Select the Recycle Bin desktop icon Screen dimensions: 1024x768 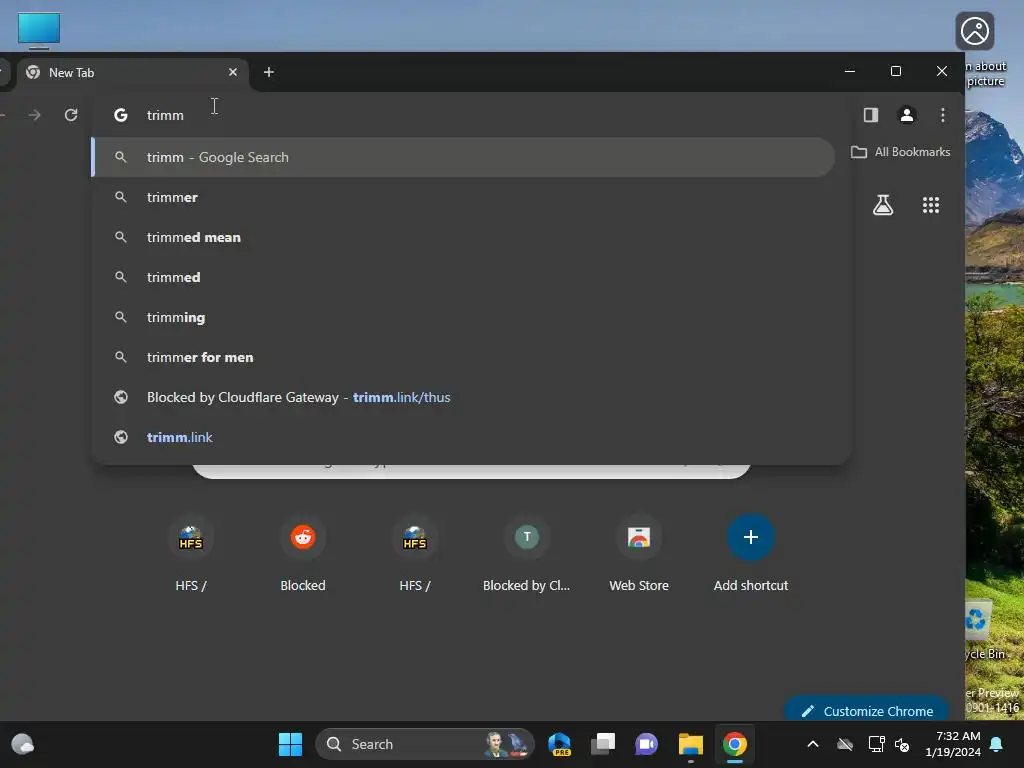(985, 630)
